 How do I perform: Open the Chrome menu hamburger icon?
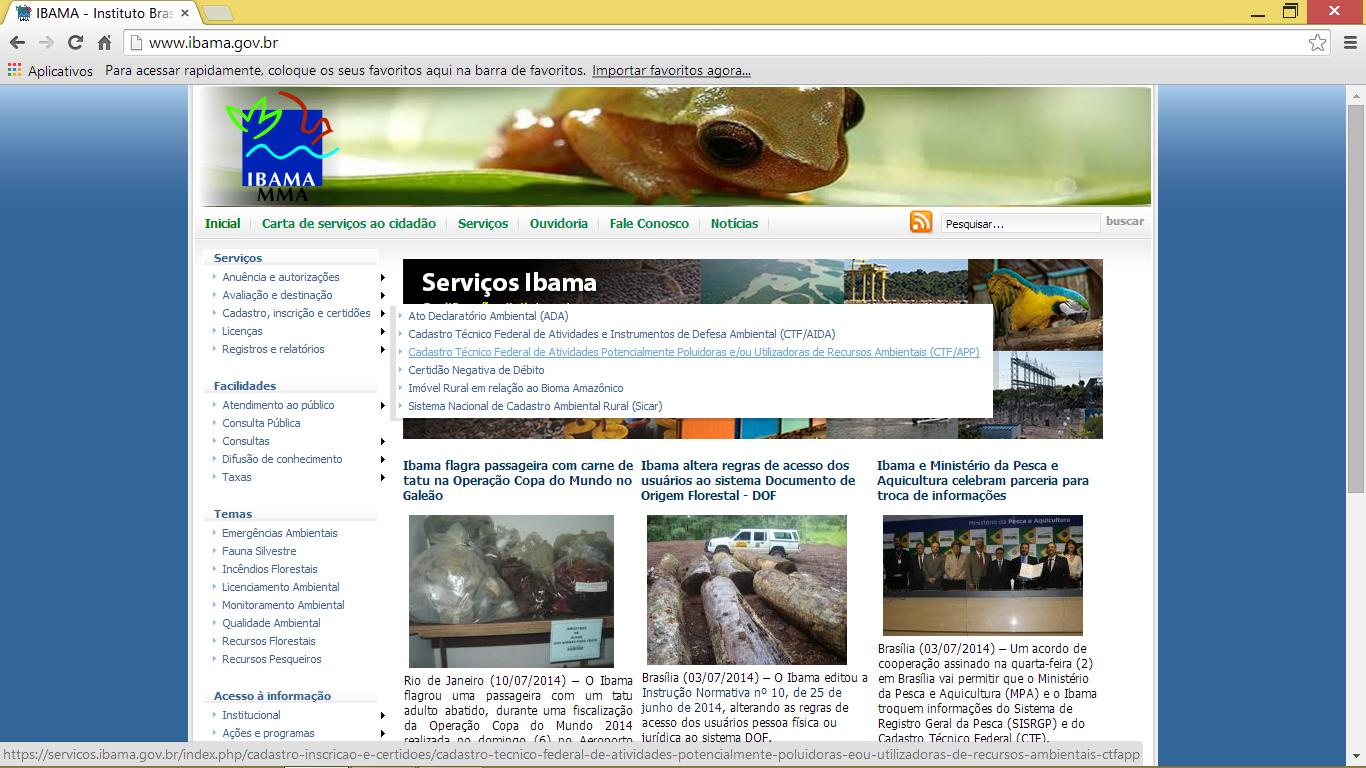(x=1349, y=42)
